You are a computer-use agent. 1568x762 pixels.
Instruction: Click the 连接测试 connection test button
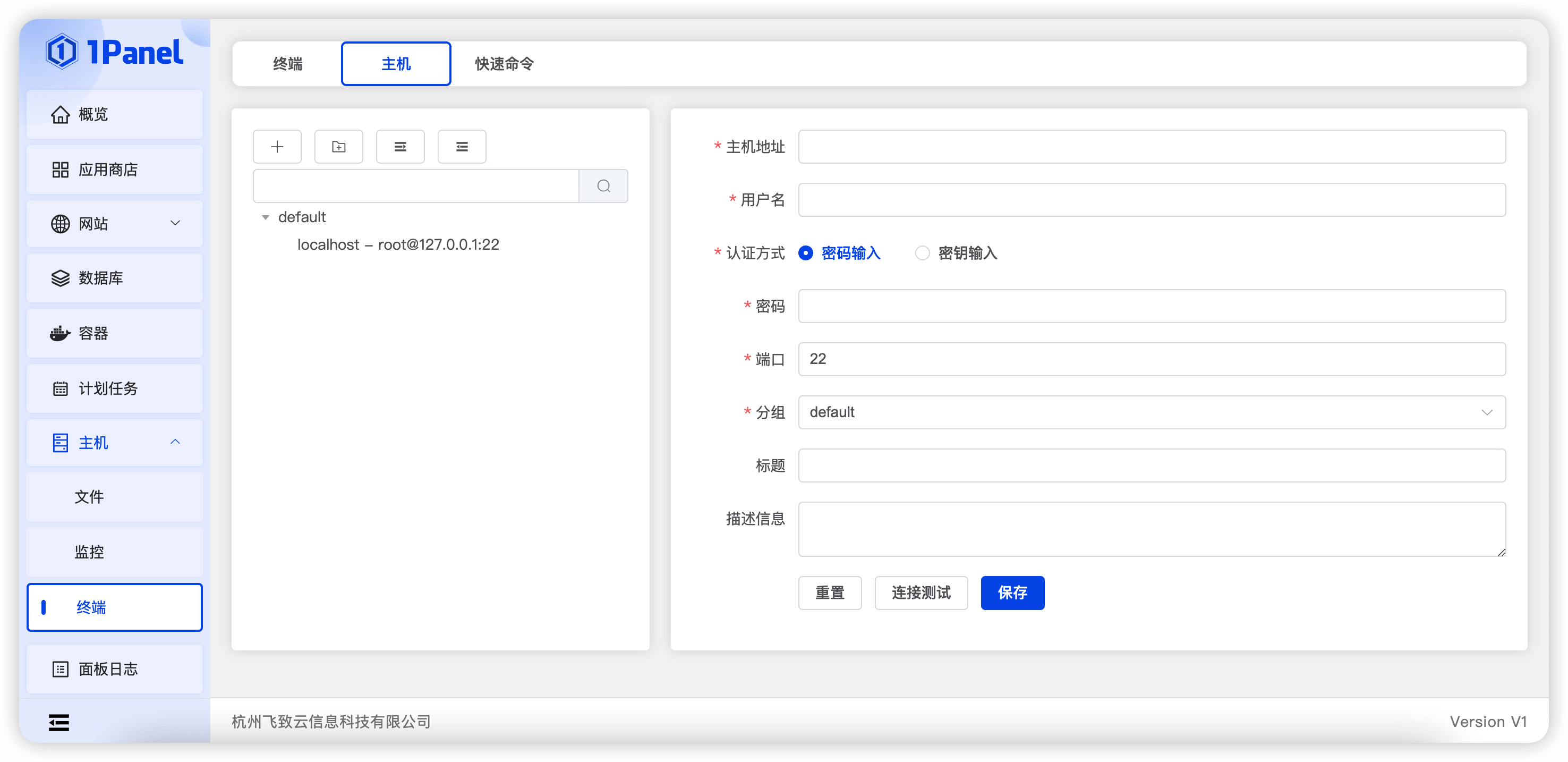tap(921, 592)
